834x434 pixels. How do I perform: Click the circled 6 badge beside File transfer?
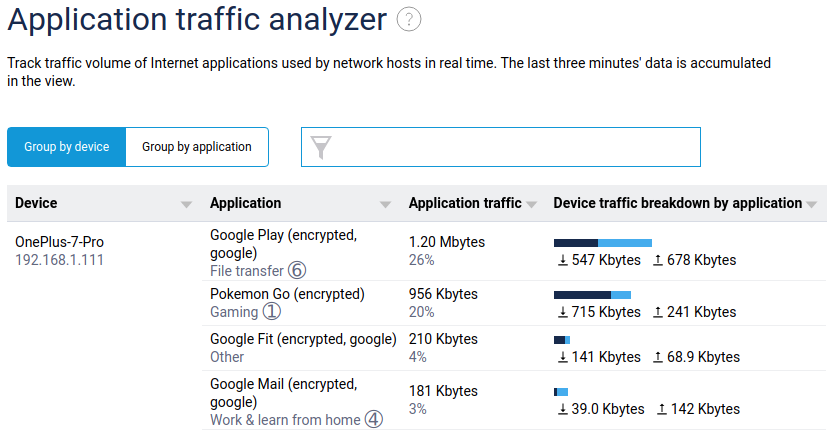pyautogui.click(x=297, y=270)
